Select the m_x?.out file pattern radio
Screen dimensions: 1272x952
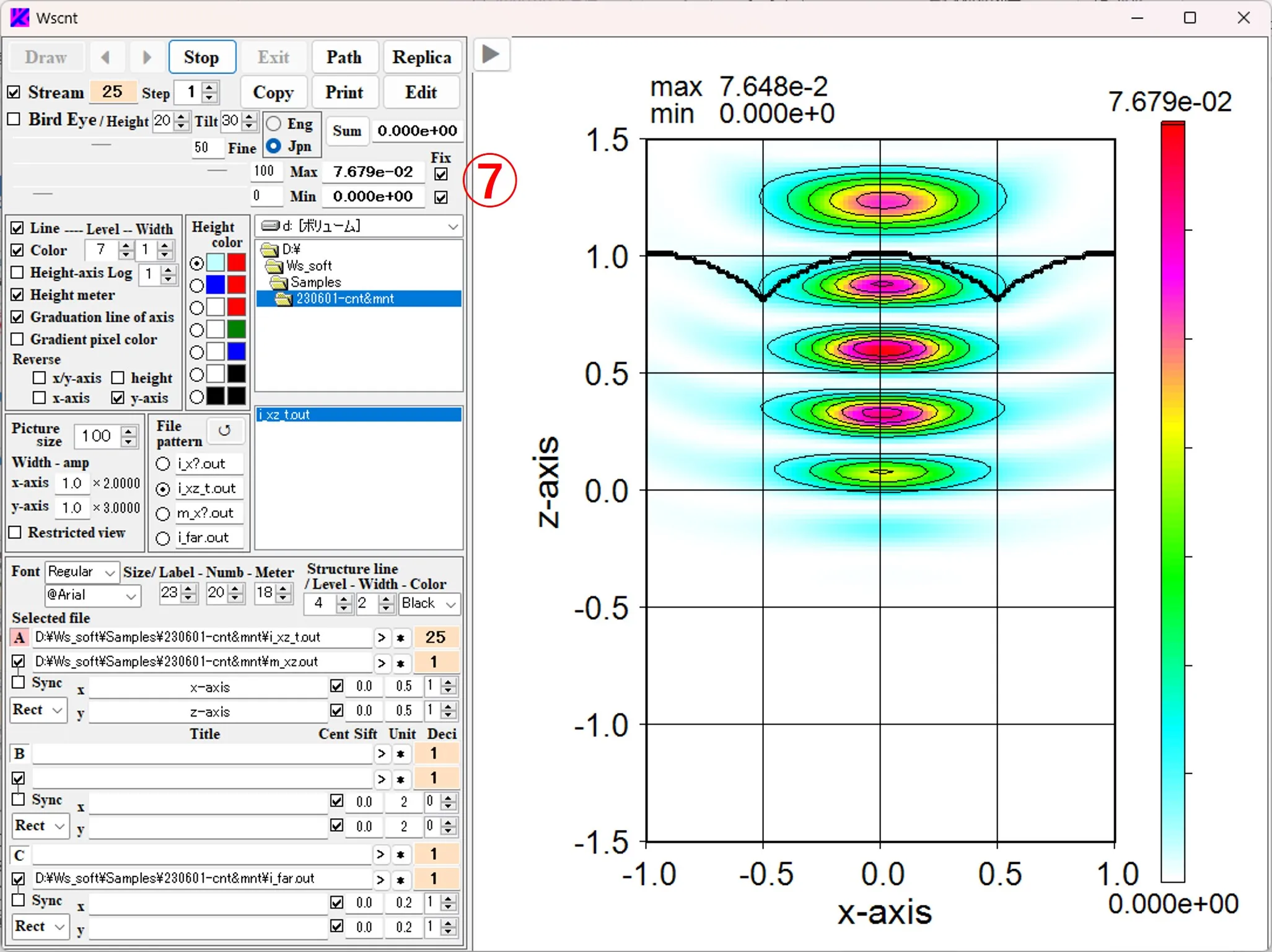163,513
